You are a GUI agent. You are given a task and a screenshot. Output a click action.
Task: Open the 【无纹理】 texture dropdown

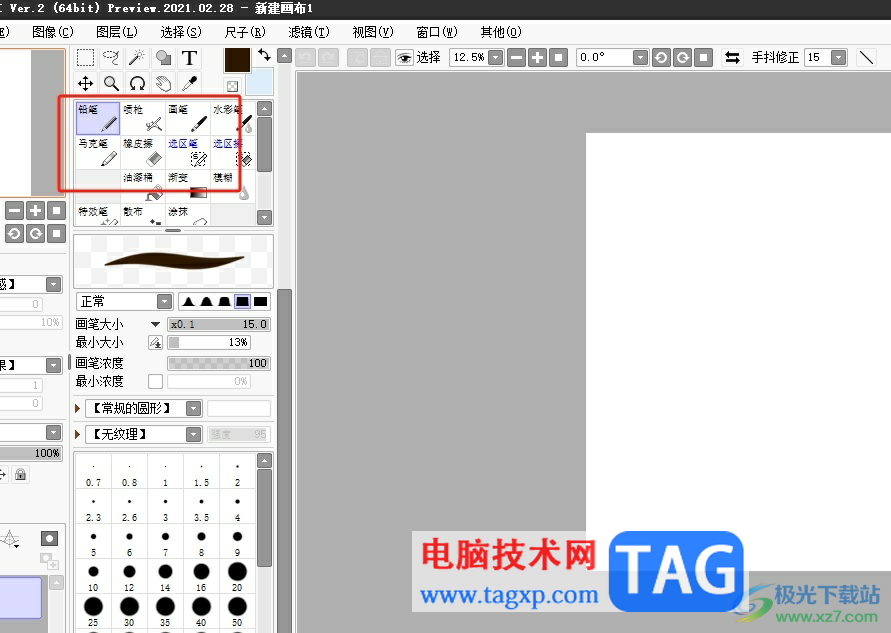click(x=194, y=435)
